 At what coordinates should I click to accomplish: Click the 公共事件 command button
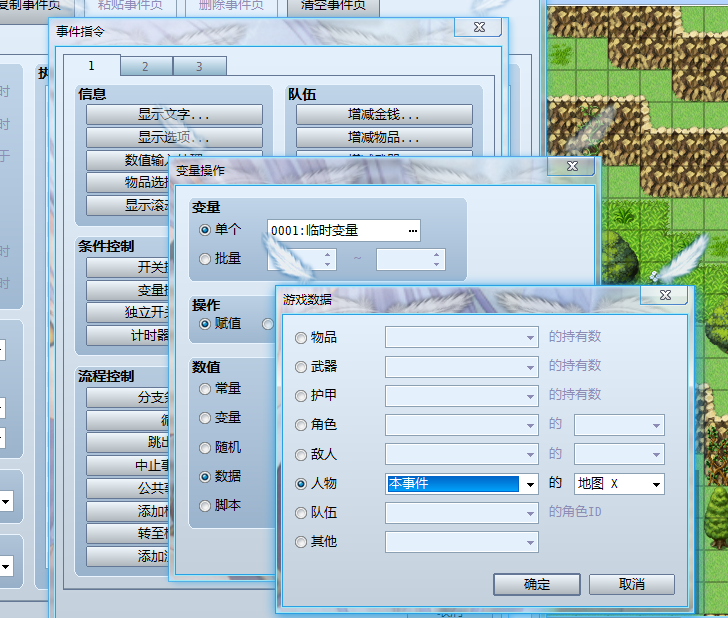(x=128, y=488)
